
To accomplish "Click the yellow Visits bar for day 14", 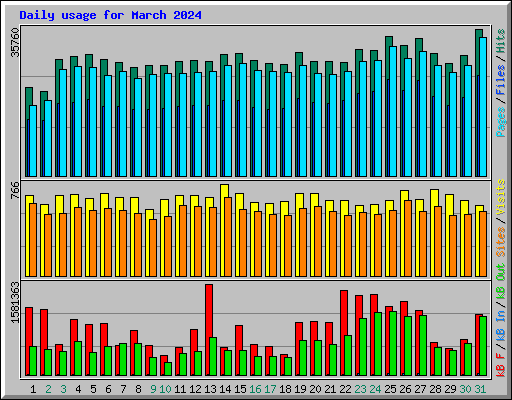I will 224,230.
